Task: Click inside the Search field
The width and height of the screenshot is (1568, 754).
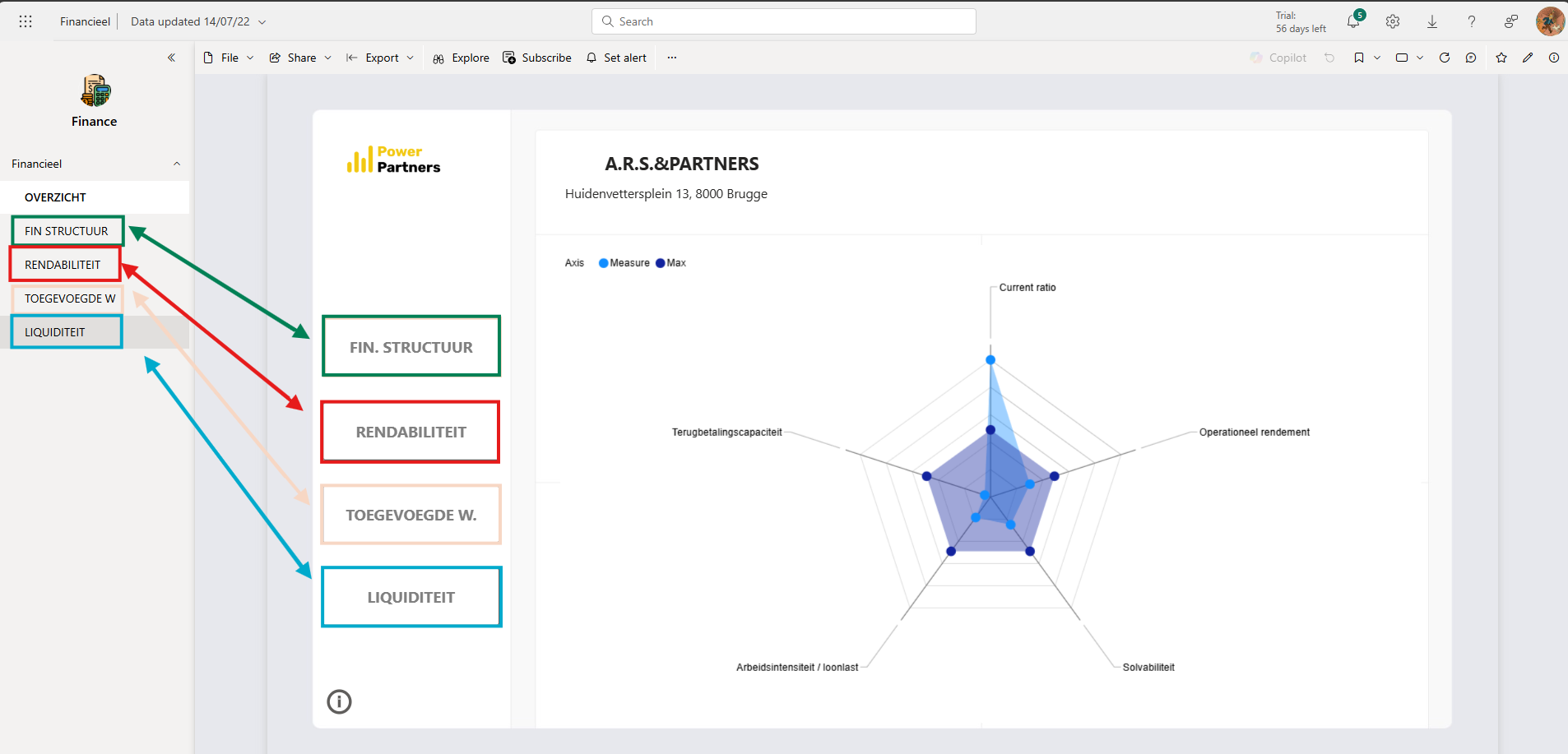Action: [x=783, y=21]
